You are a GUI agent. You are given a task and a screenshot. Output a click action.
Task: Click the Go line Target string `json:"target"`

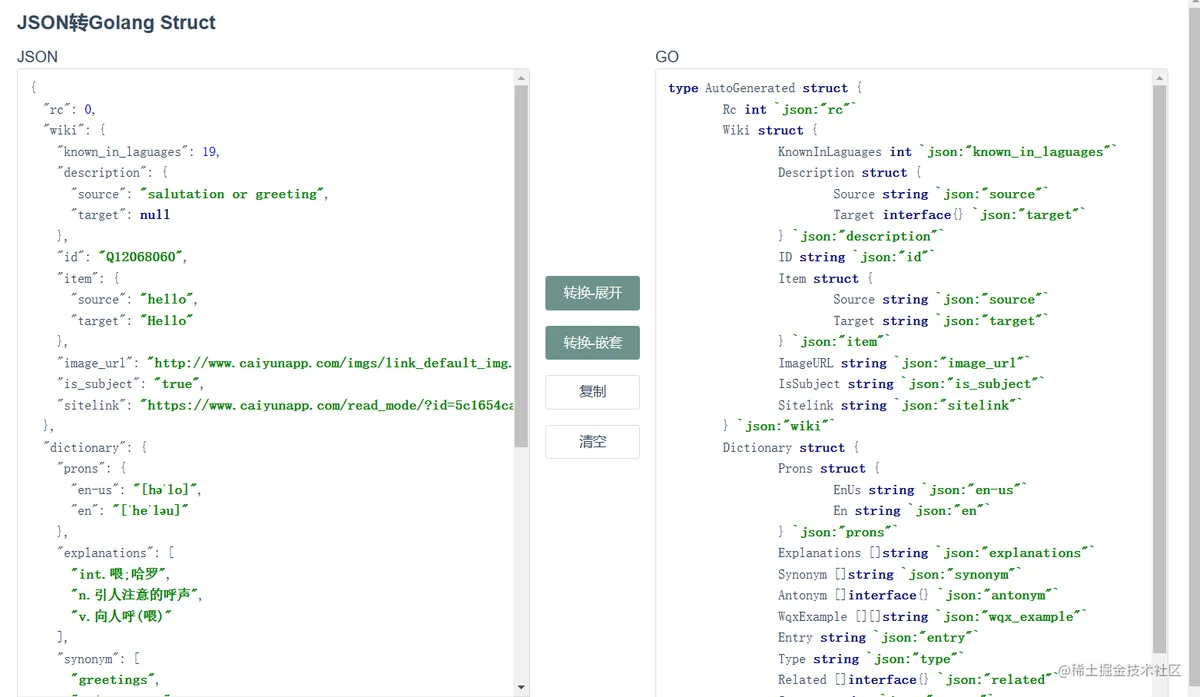[x=941, y=321]
